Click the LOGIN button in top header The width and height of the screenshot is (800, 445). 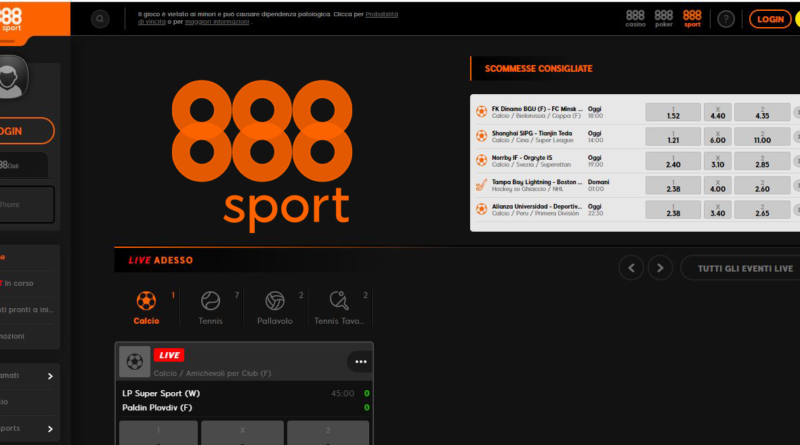click(770, 19)
